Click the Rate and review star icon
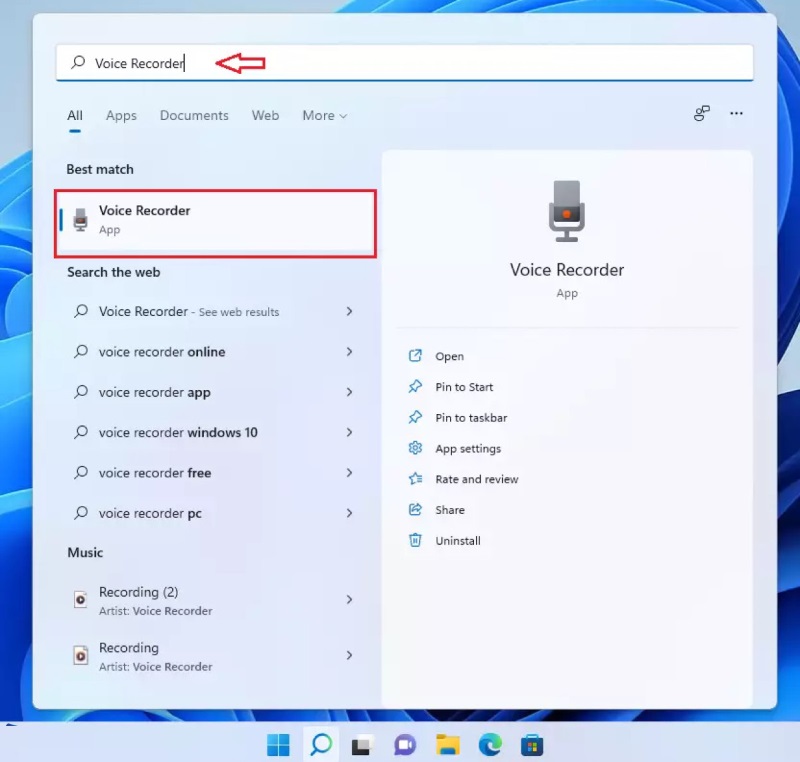Viewport: 800px width, 762px height. 415,478
